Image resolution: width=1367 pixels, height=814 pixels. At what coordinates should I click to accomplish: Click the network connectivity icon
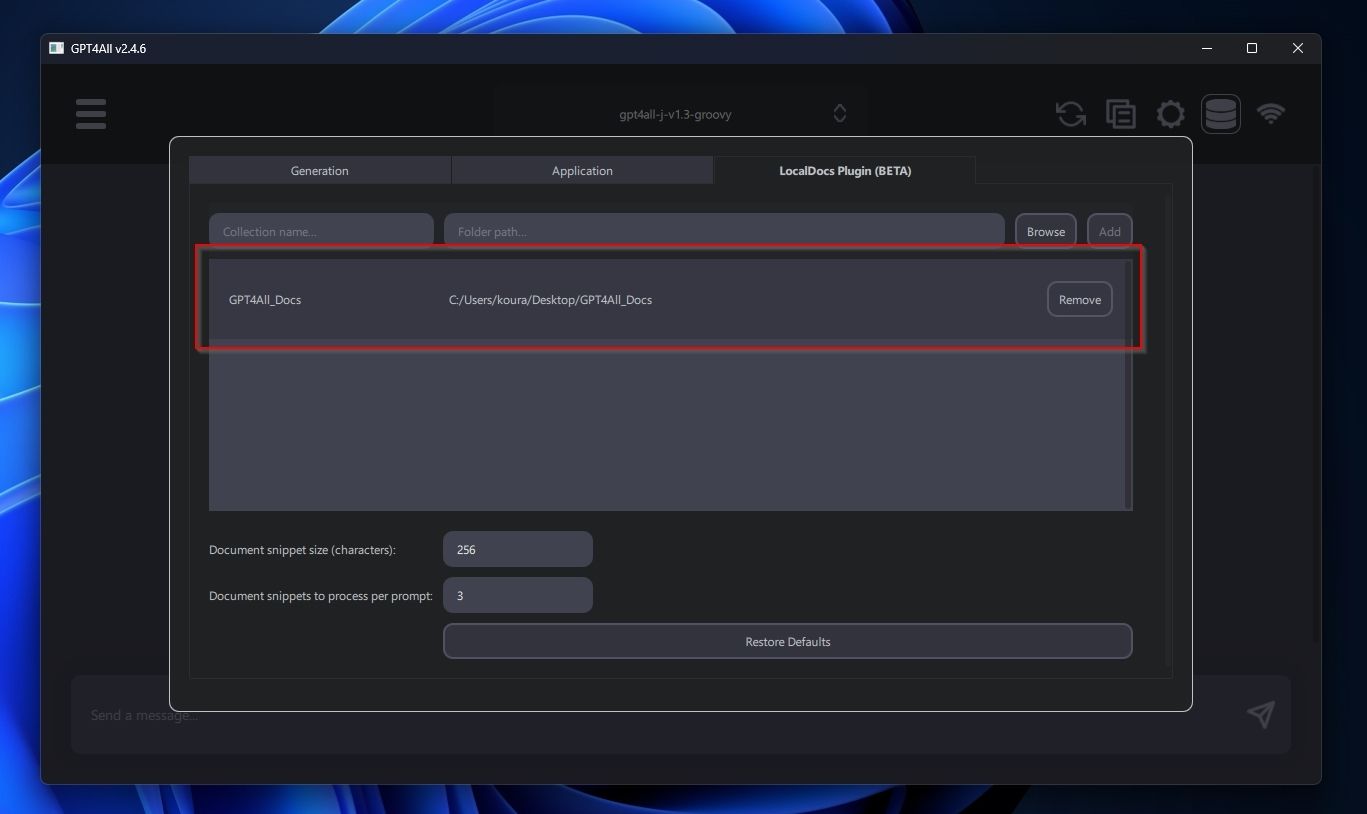coord(1271,114)
